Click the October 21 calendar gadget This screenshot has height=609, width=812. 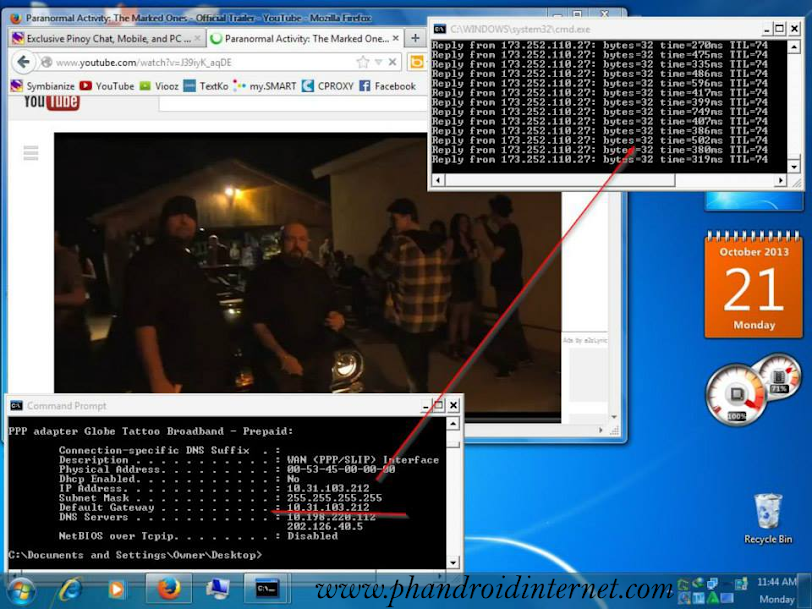coord(753,285)
